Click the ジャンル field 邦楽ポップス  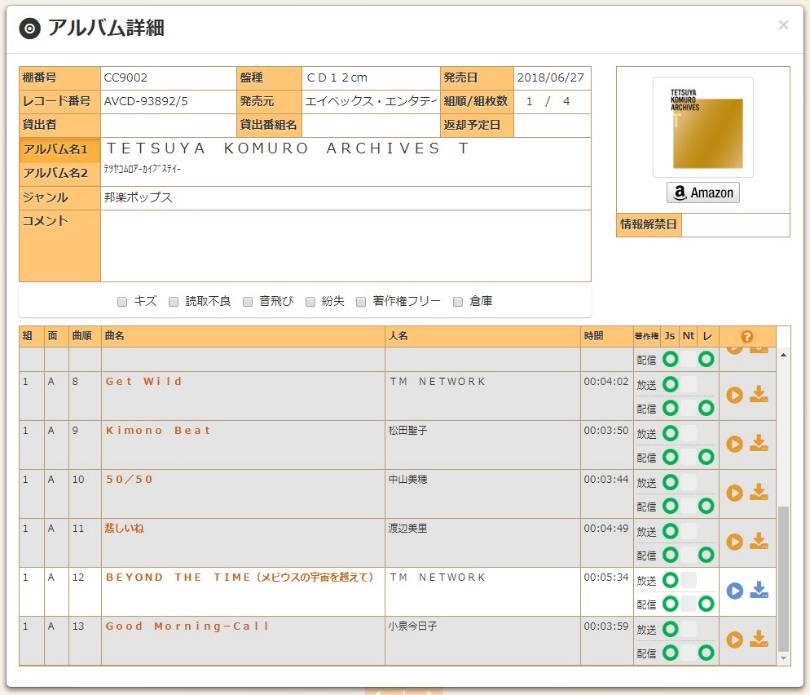346,197
